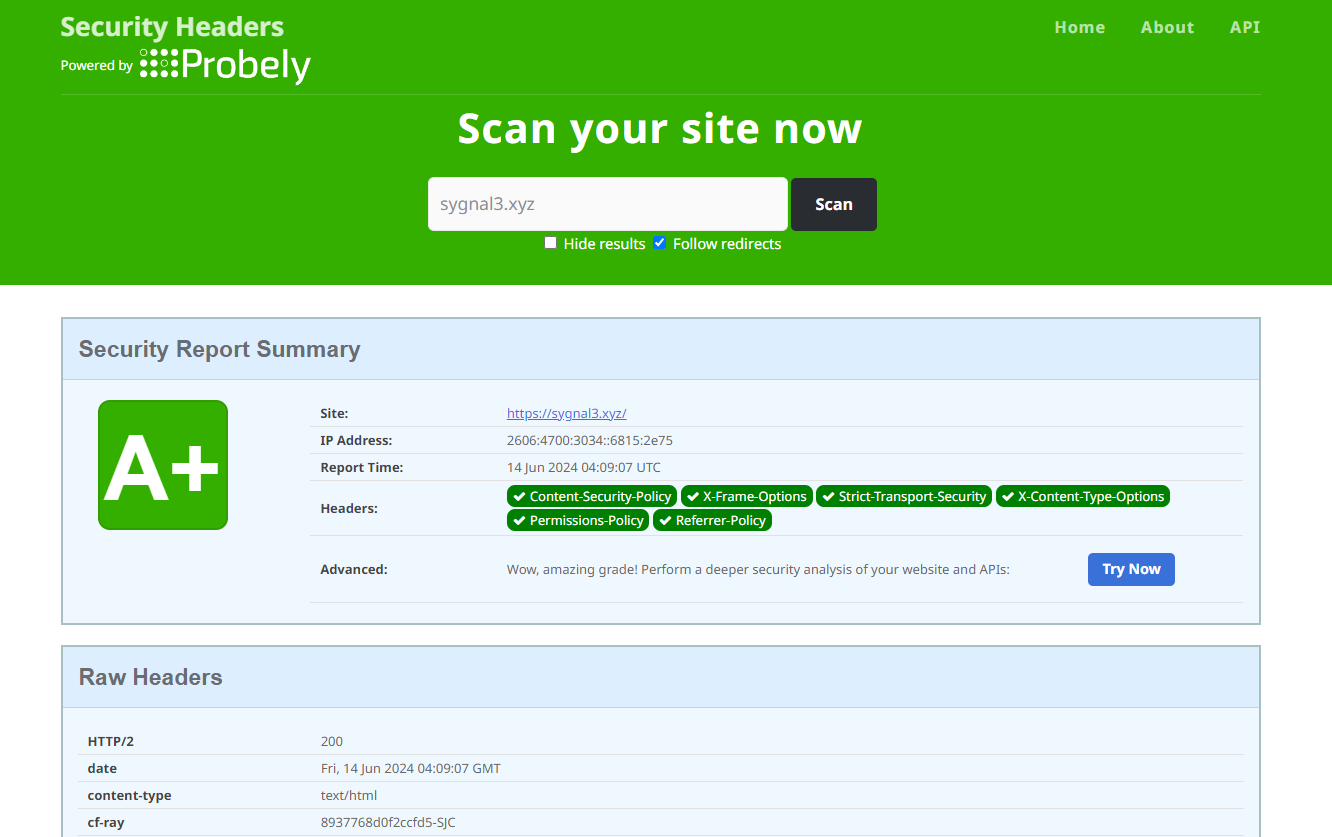Open the Home page
This screenshot has height=837, width=1332.
pos(1079,27)
